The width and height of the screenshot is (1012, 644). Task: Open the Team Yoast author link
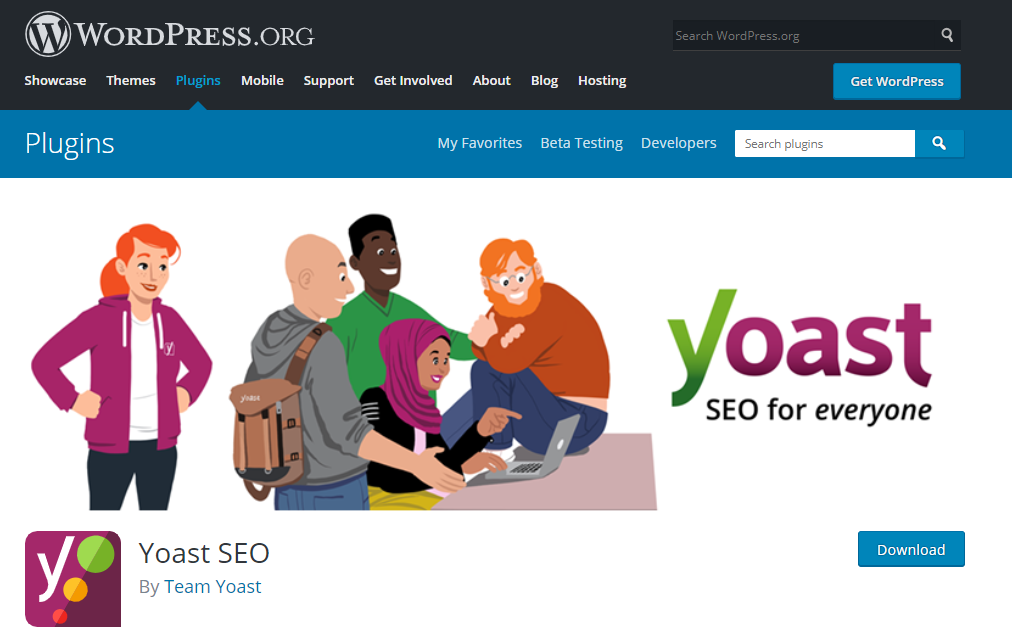coord(212,587)
